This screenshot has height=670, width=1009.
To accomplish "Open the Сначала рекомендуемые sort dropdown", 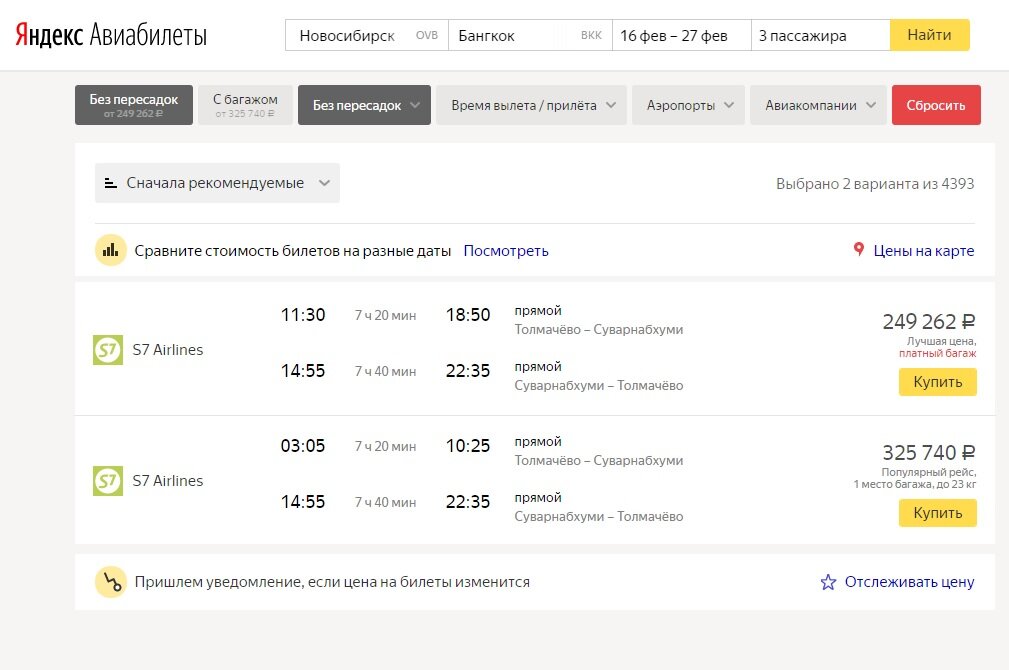I will (x=217, y=183).
